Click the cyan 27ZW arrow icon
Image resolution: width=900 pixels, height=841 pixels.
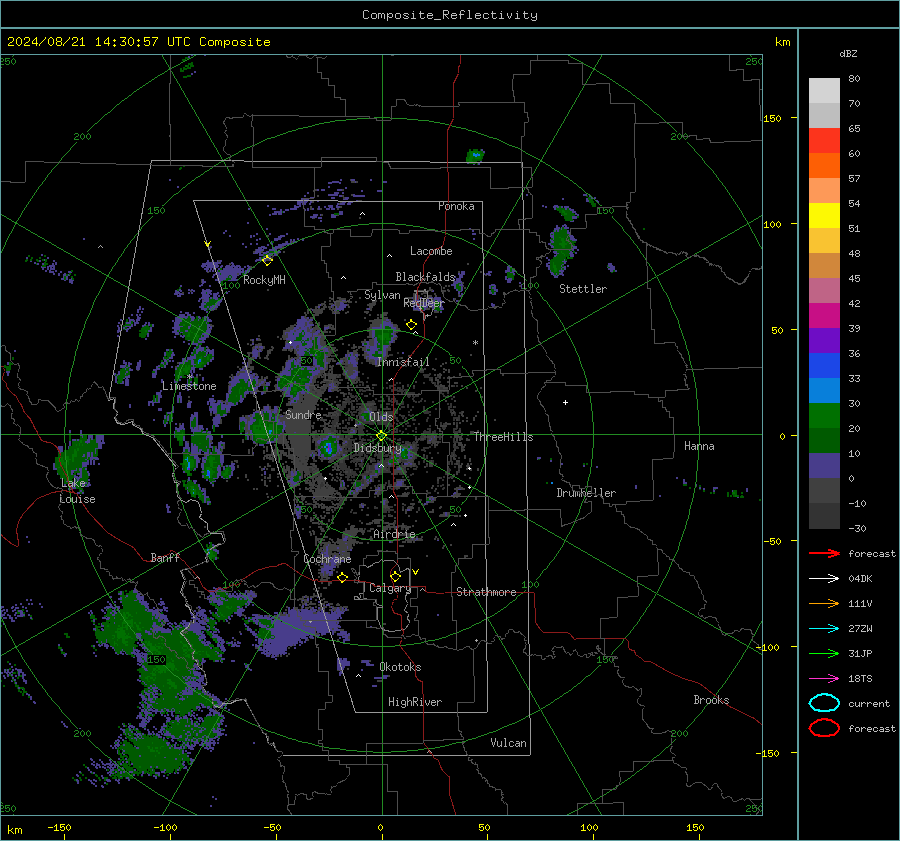[x=824, y=629]
